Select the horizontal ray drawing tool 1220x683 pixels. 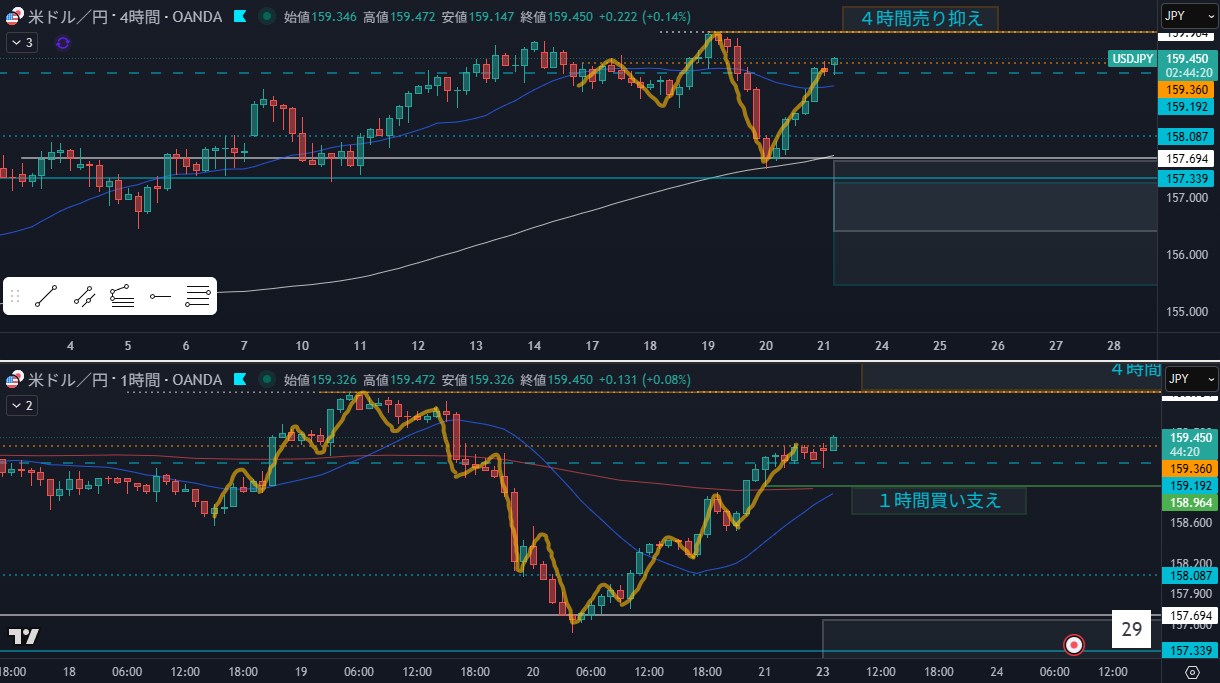(160, 296)
